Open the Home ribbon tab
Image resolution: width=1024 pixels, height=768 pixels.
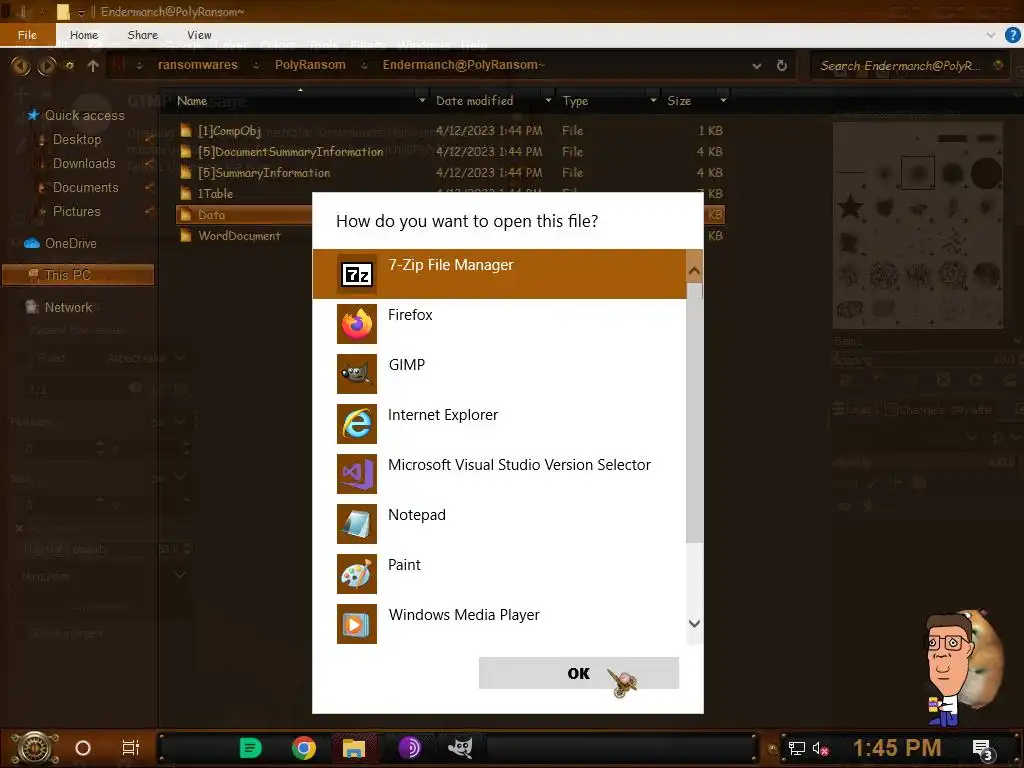coord(84,35)
